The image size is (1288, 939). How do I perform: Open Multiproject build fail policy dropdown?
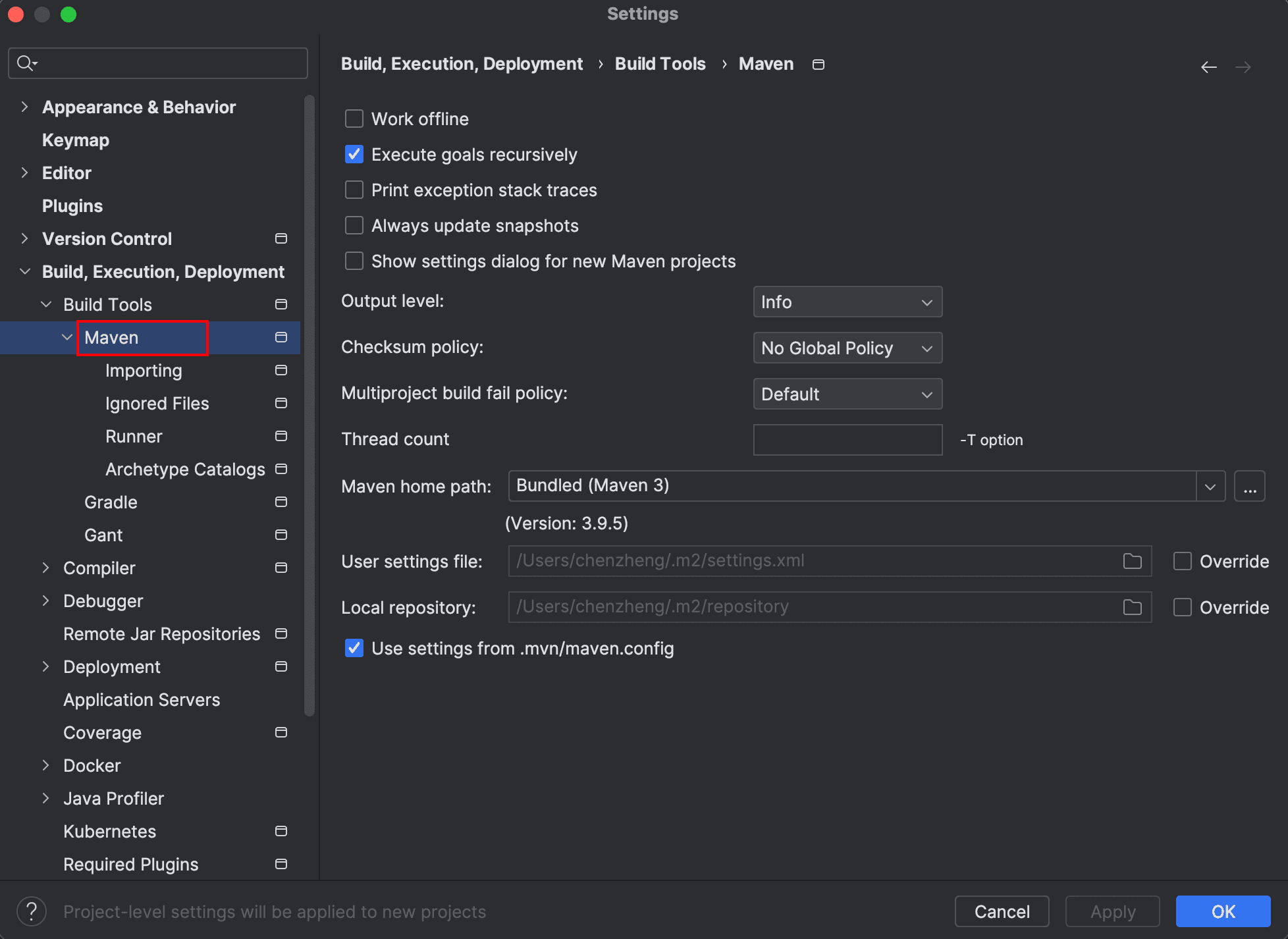(x=847, y=394)
